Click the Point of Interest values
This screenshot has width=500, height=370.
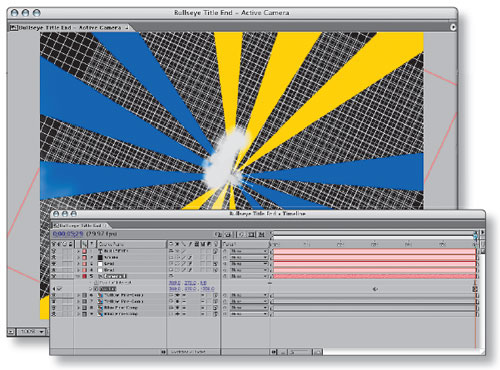188,283
